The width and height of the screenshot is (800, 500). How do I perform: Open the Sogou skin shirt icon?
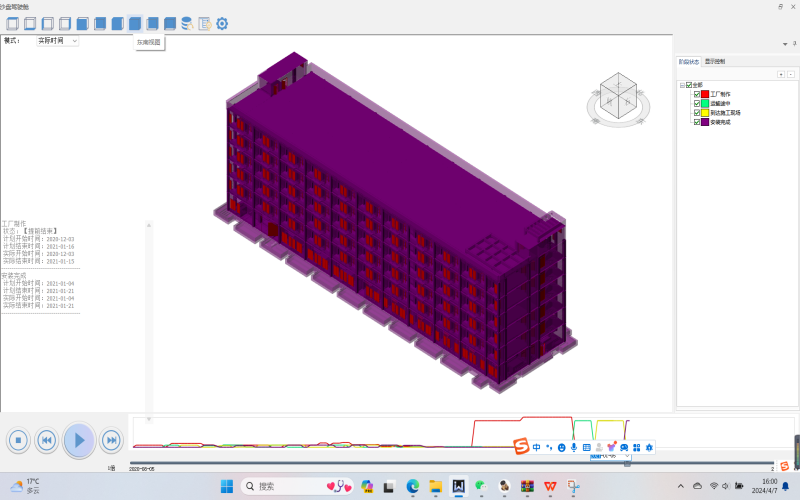click(x=612, y=447)
